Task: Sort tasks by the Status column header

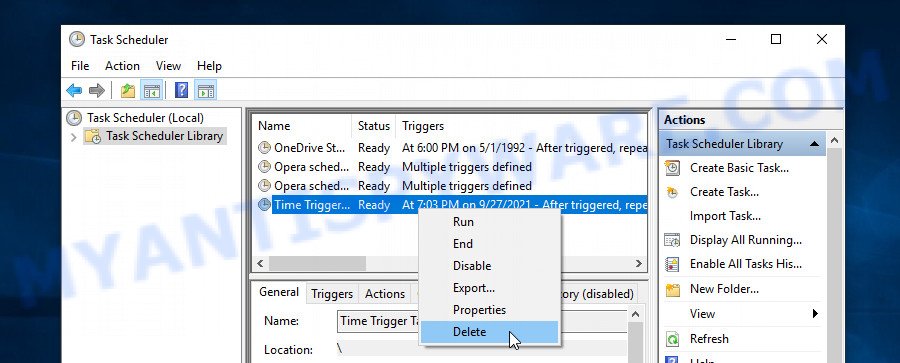Action: point(374,126)
